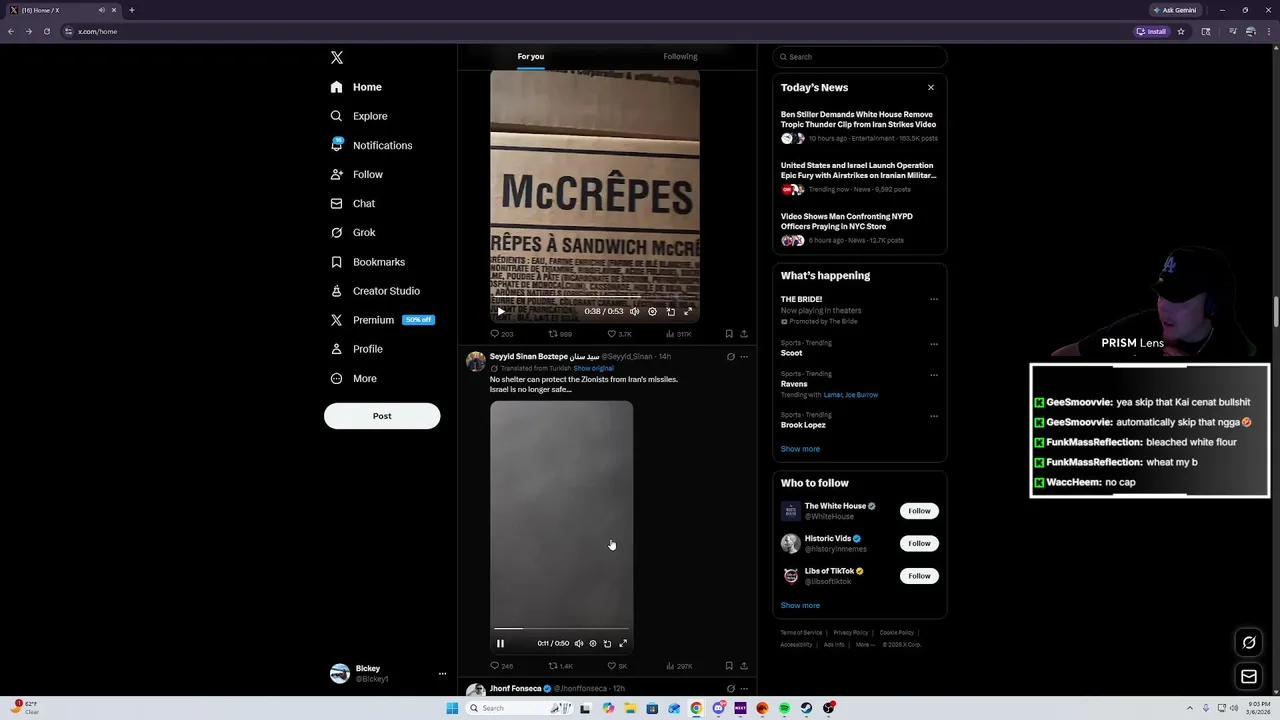The image size is (1280, 720).
Task: Pause the Seyyid Sinan video
Action: [501, 643]
